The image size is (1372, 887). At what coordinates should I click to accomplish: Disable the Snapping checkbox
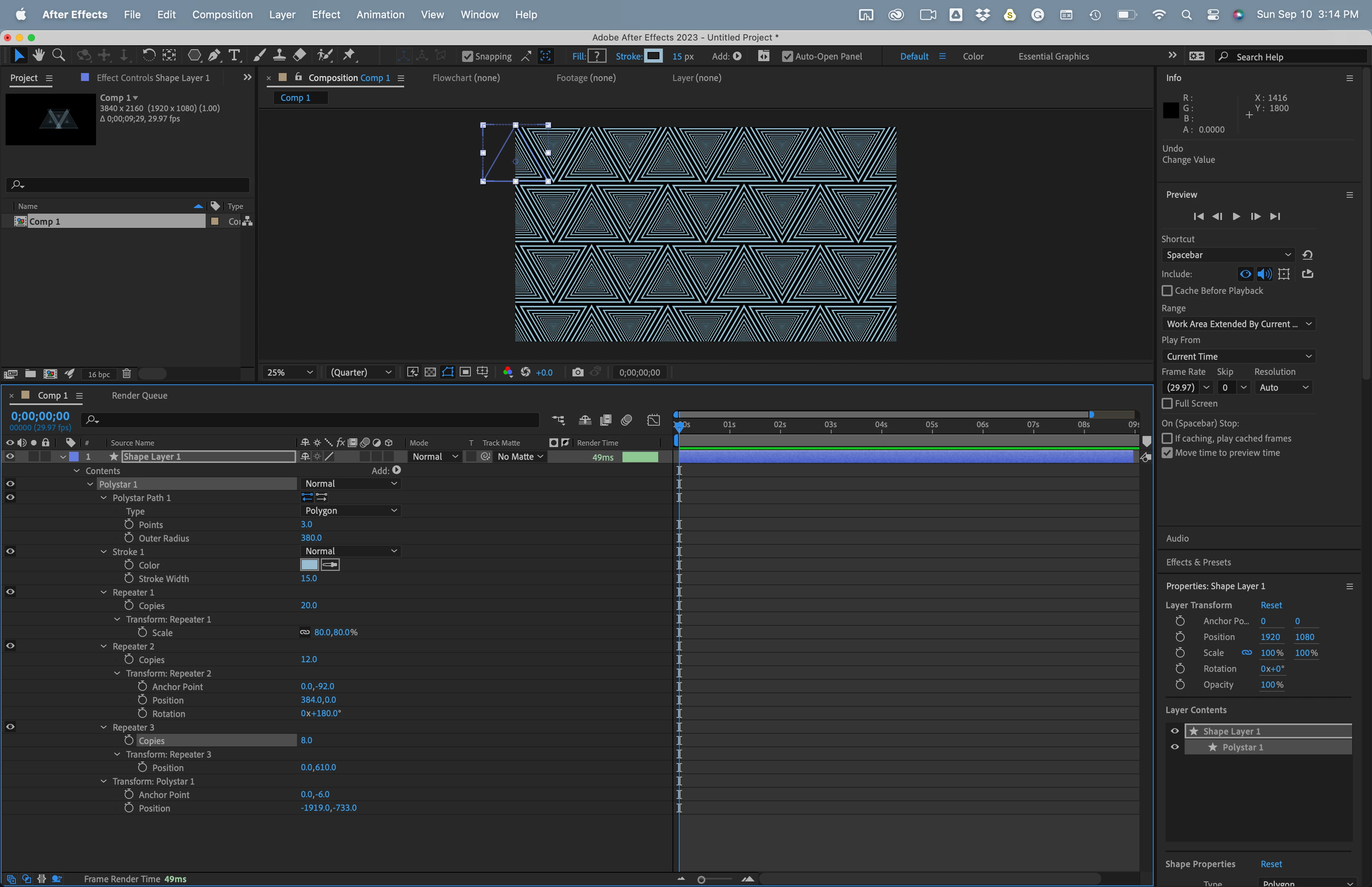pos(468,56)
